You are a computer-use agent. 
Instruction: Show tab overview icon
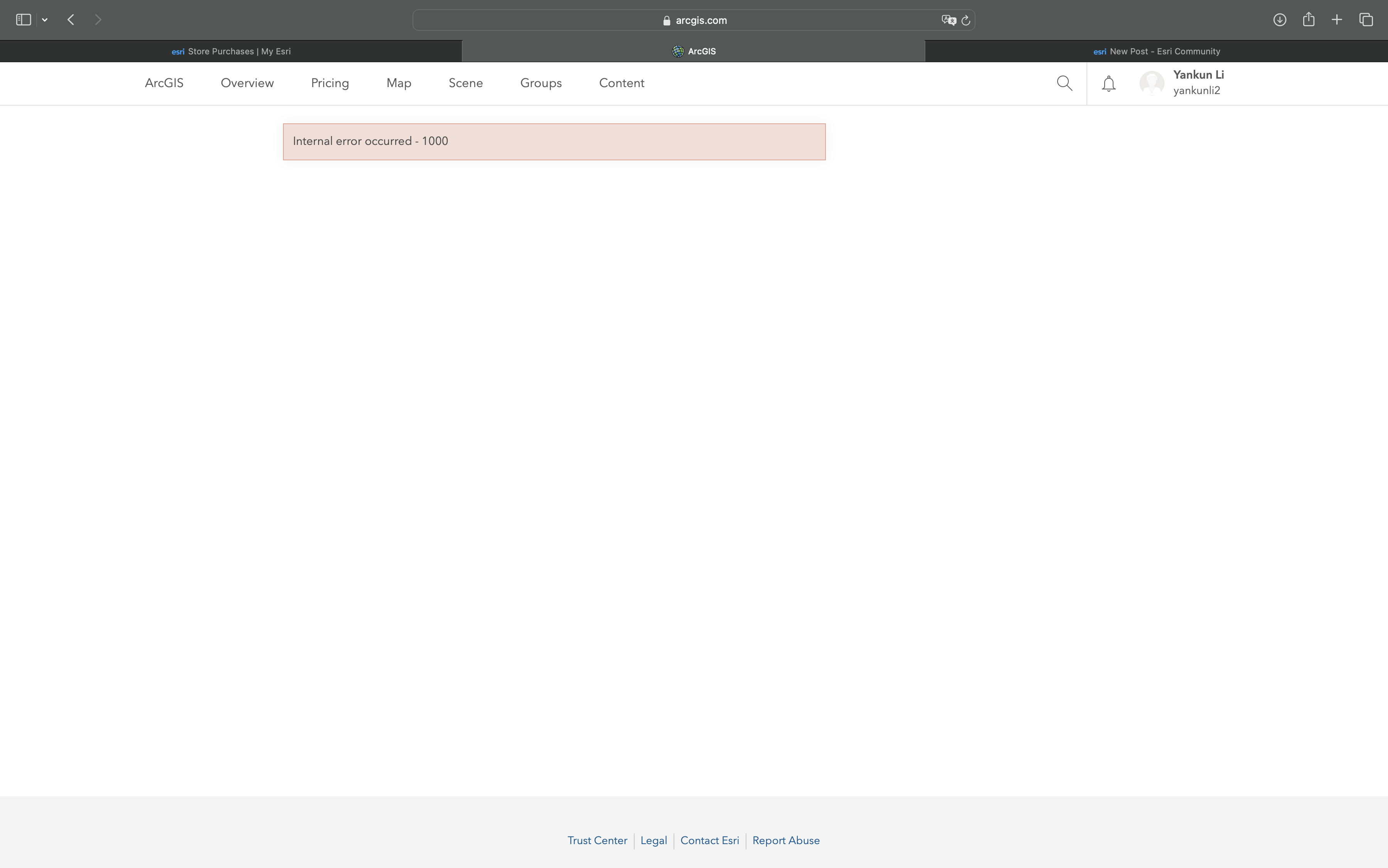[x=1366, y=20]
